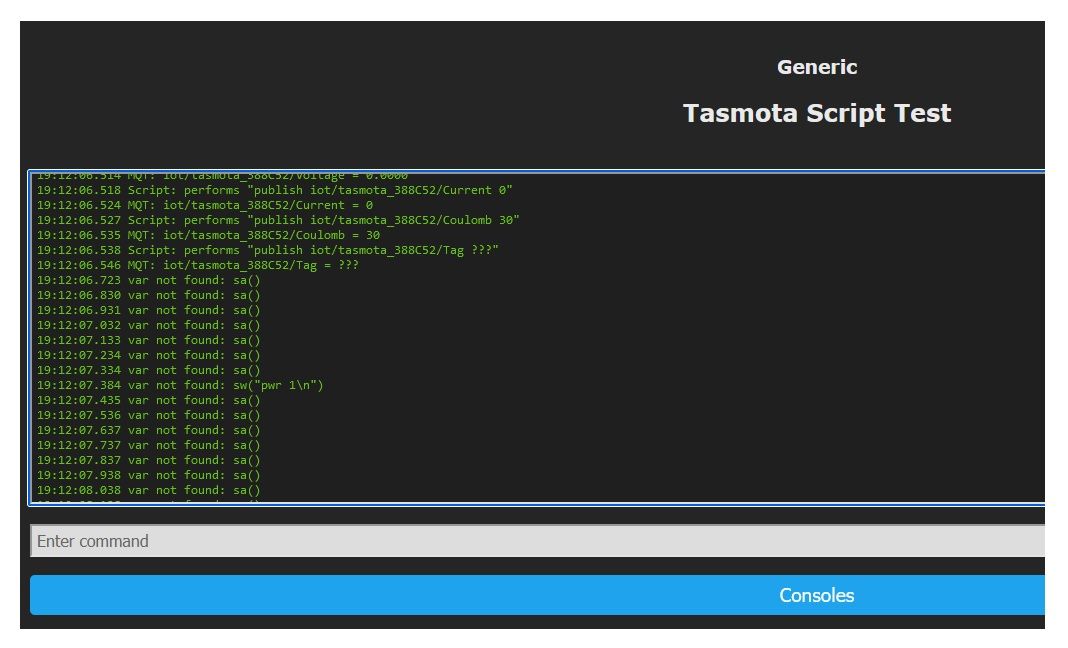This screenshot has width=1068, height=648.
Task: Click the log line with sw("pwr 1\n")
Action: point(180,385)
